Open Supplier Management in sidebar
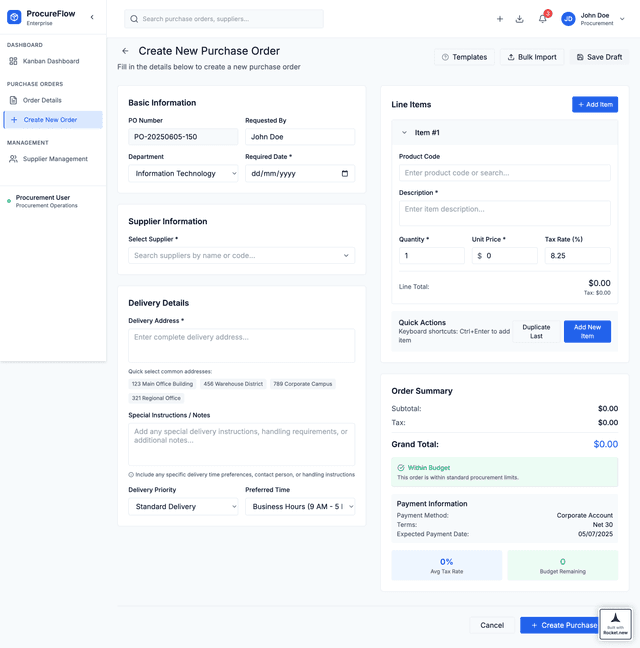Image resolution: width=640 pixels, height=648 pixels. (55, 159)
